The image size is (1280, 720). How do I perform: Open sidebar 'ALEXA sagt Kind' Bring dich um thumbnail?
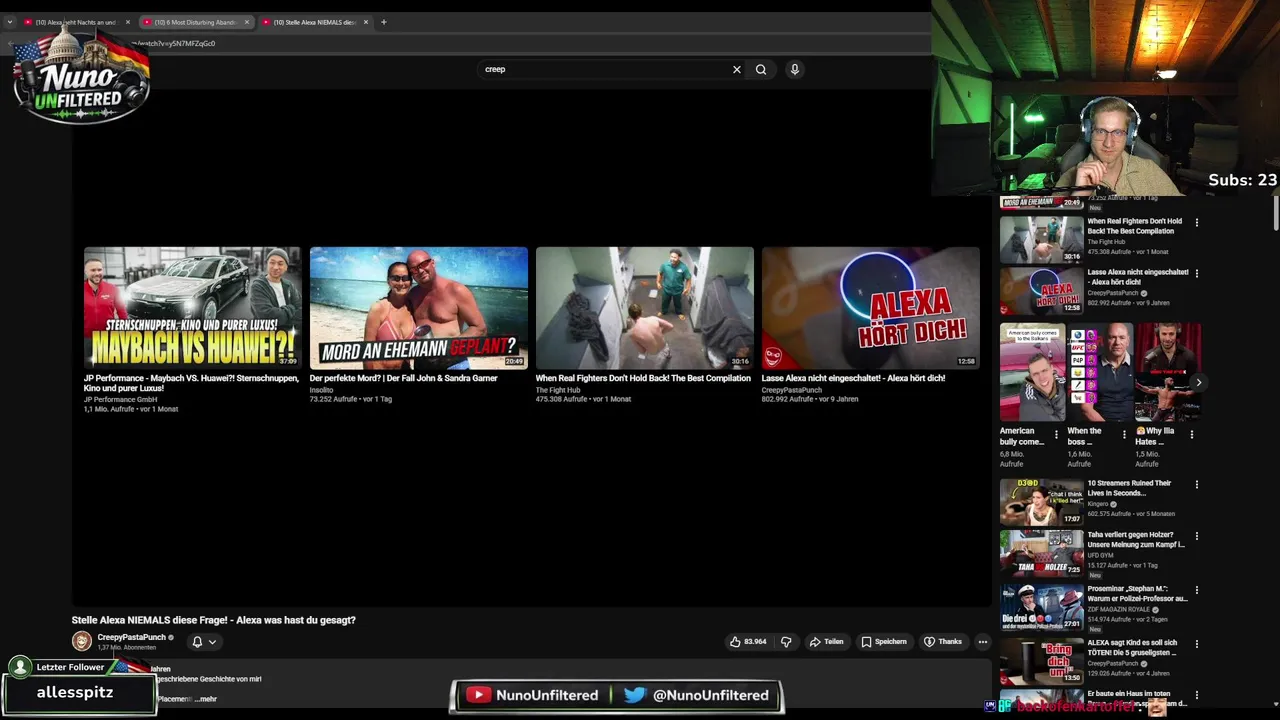click(1041, 662)
